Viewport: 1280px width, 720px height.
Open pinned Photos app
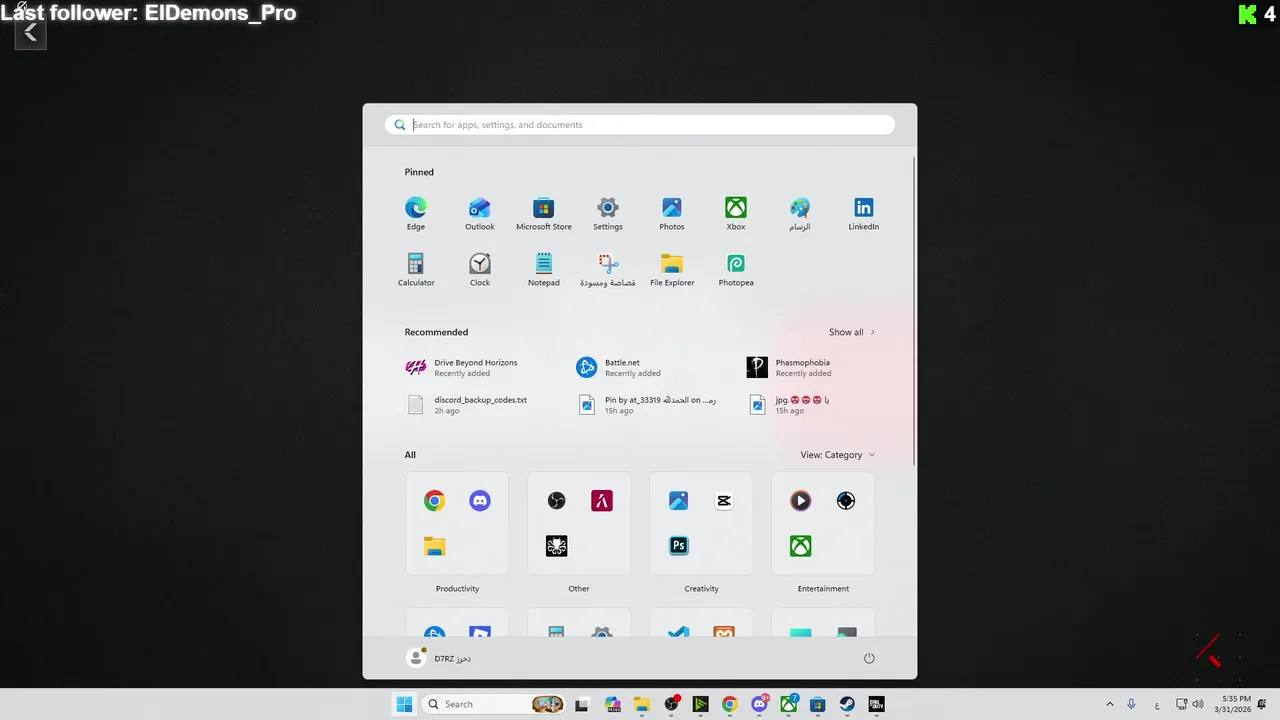pos(672,213)
